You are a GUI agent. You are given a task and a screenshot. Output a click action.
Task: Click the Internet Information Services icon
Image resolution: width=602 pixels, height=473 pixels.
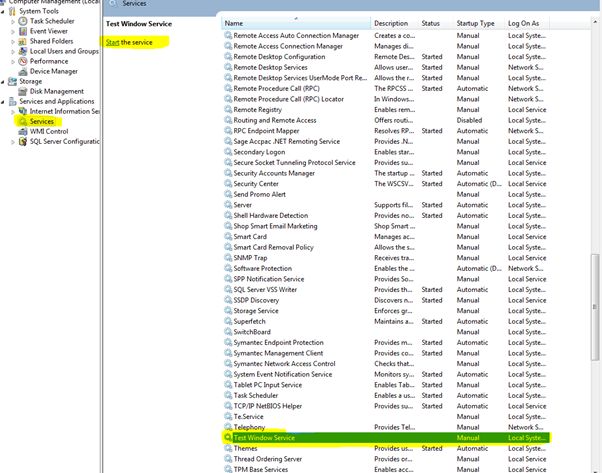coord(23,111)
